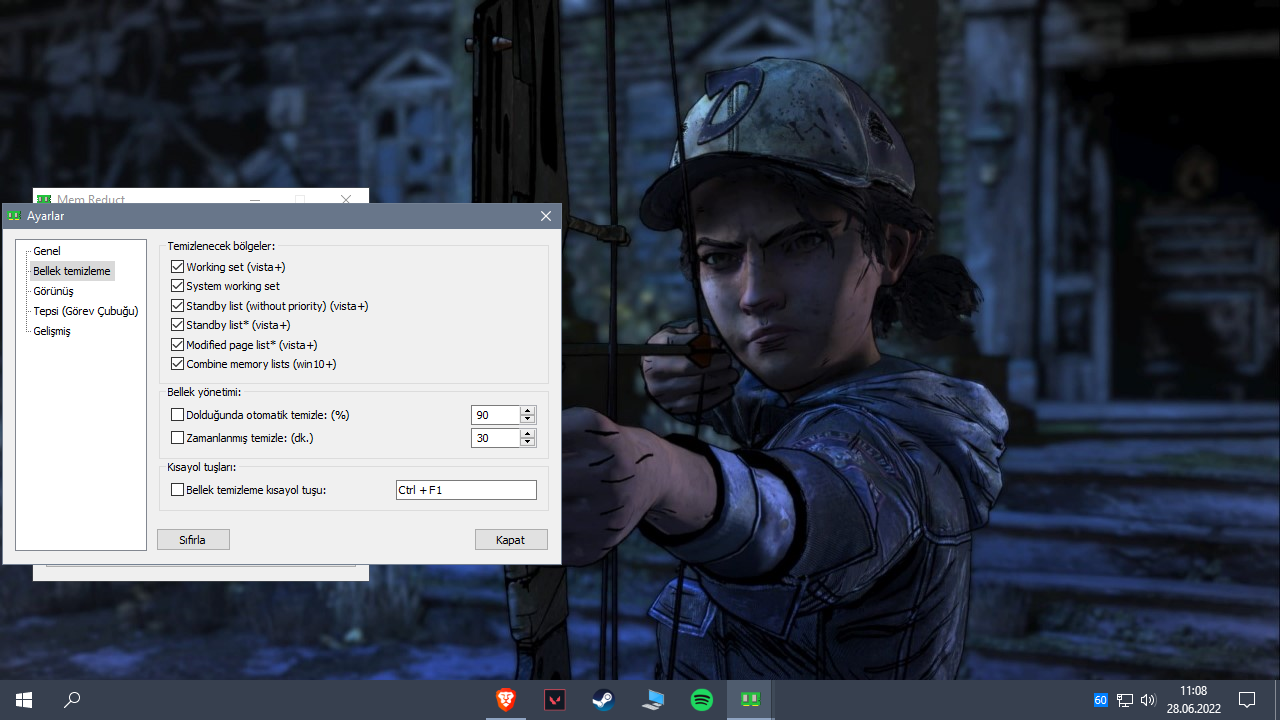Toggle the Standby list* (vista+) checkbox
This screenshot has height=720, width=1280.
click(178, 325)
